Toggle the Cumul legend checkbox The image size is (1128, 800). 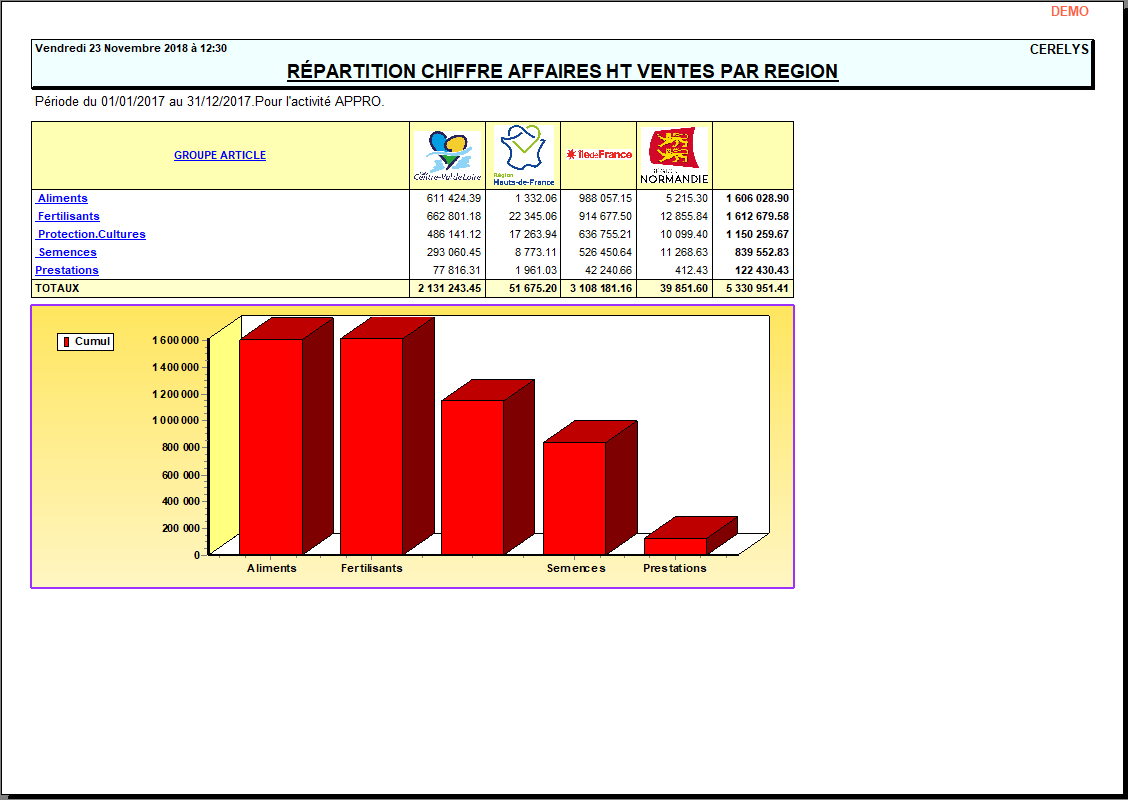pos(85,341)
